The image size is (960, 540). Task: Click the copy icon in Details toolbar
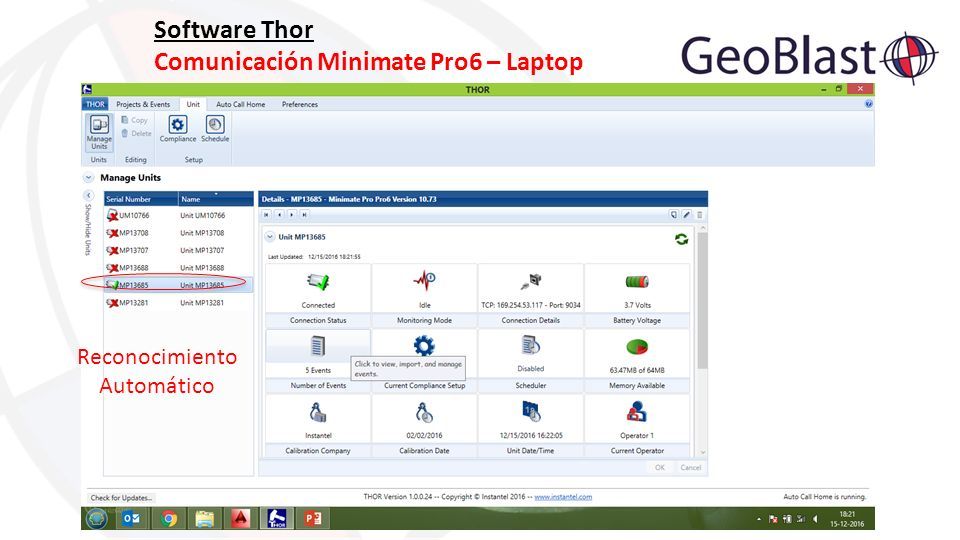[673, 215]
